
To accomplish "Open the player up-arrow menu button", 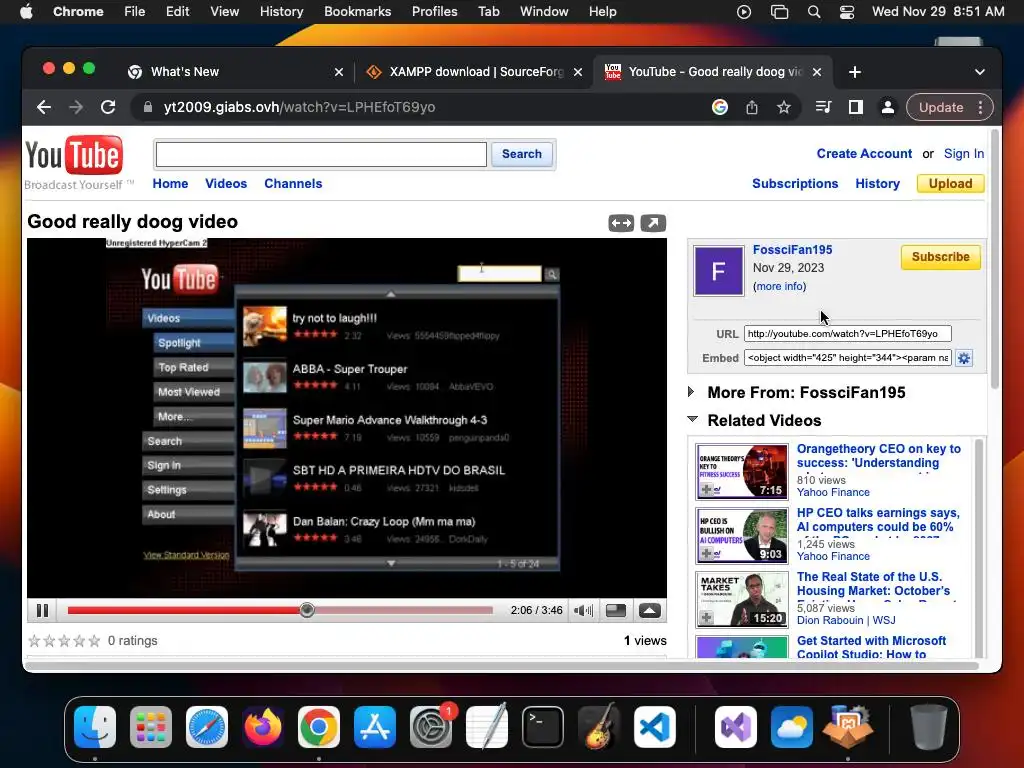I will [x=649, y=611].
